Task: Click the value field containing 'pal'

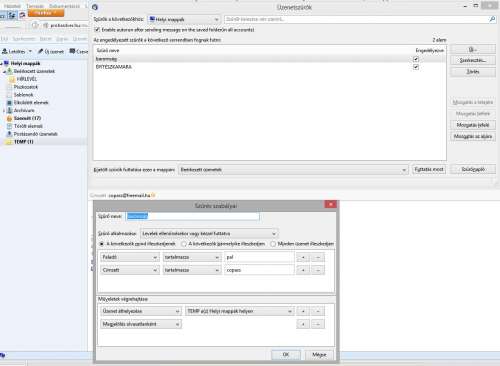Action: click(259, 257)
